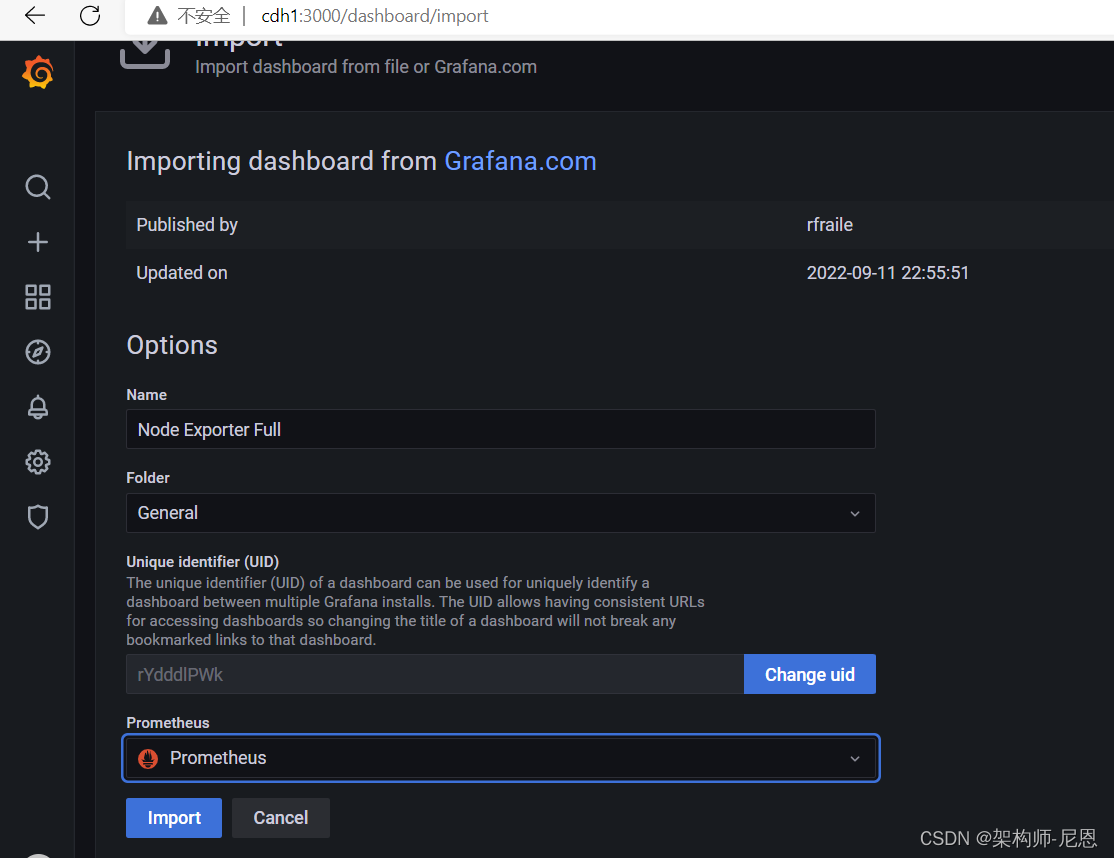Click the Grafana logo home icon
1114x858 pixels.
(x=38, y=72)
